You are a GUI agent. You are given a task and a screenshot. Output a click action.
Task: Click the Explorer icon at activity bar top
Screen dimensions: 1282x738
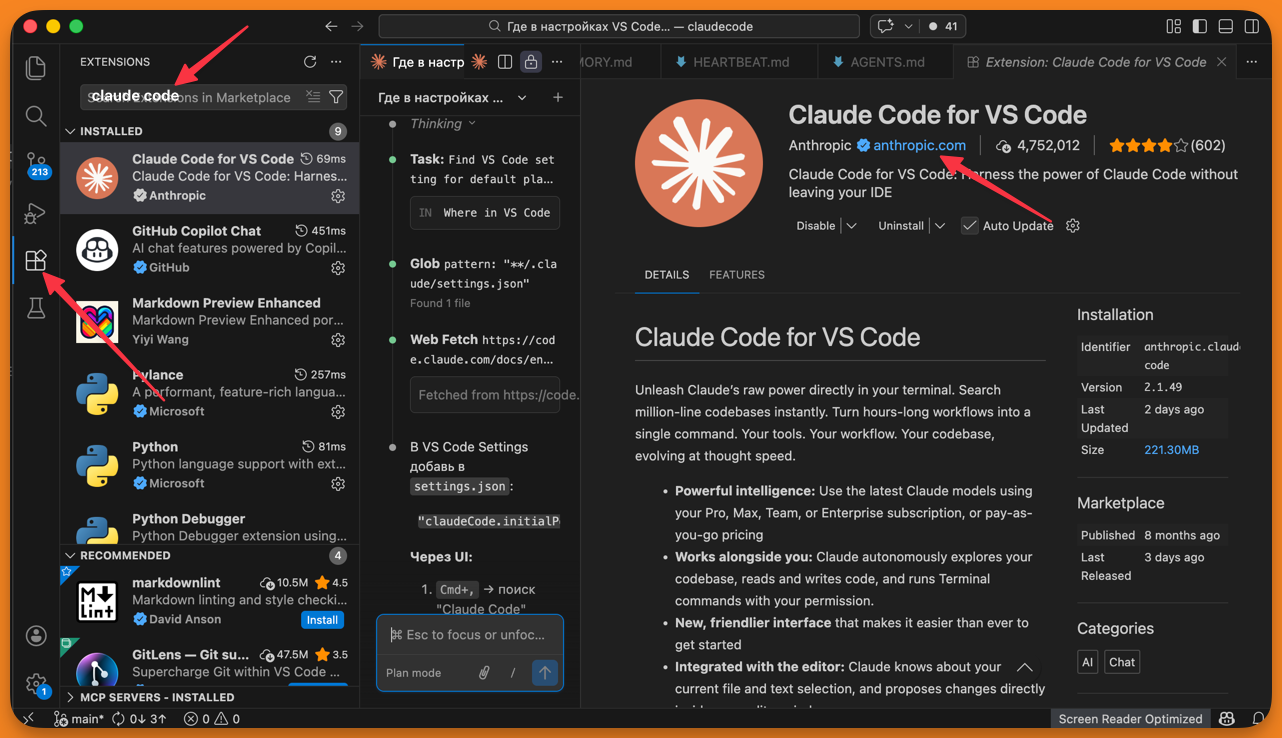pyautogui.click(x=35, y=66)
